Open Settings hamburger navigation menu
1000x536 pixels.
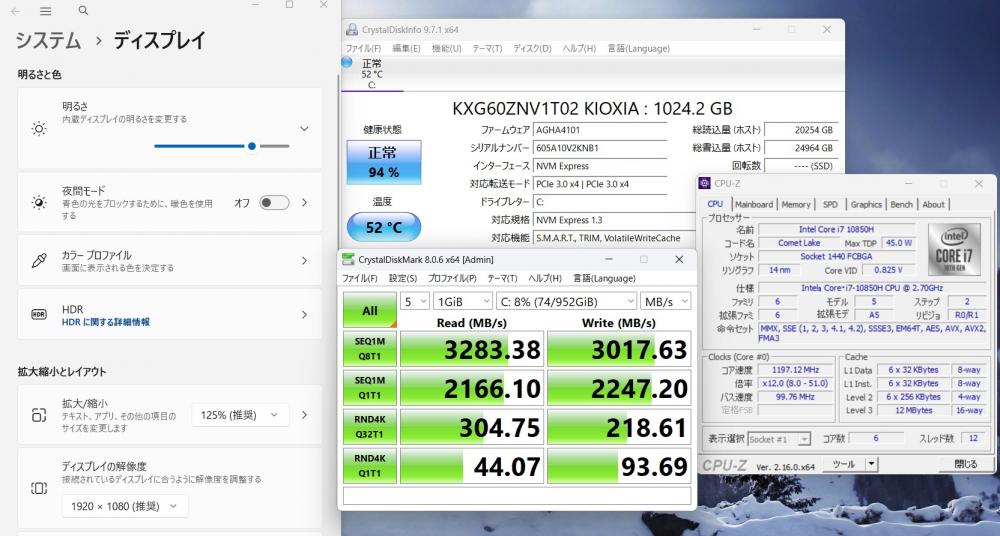pyautogui.click(x=46, y=10)
